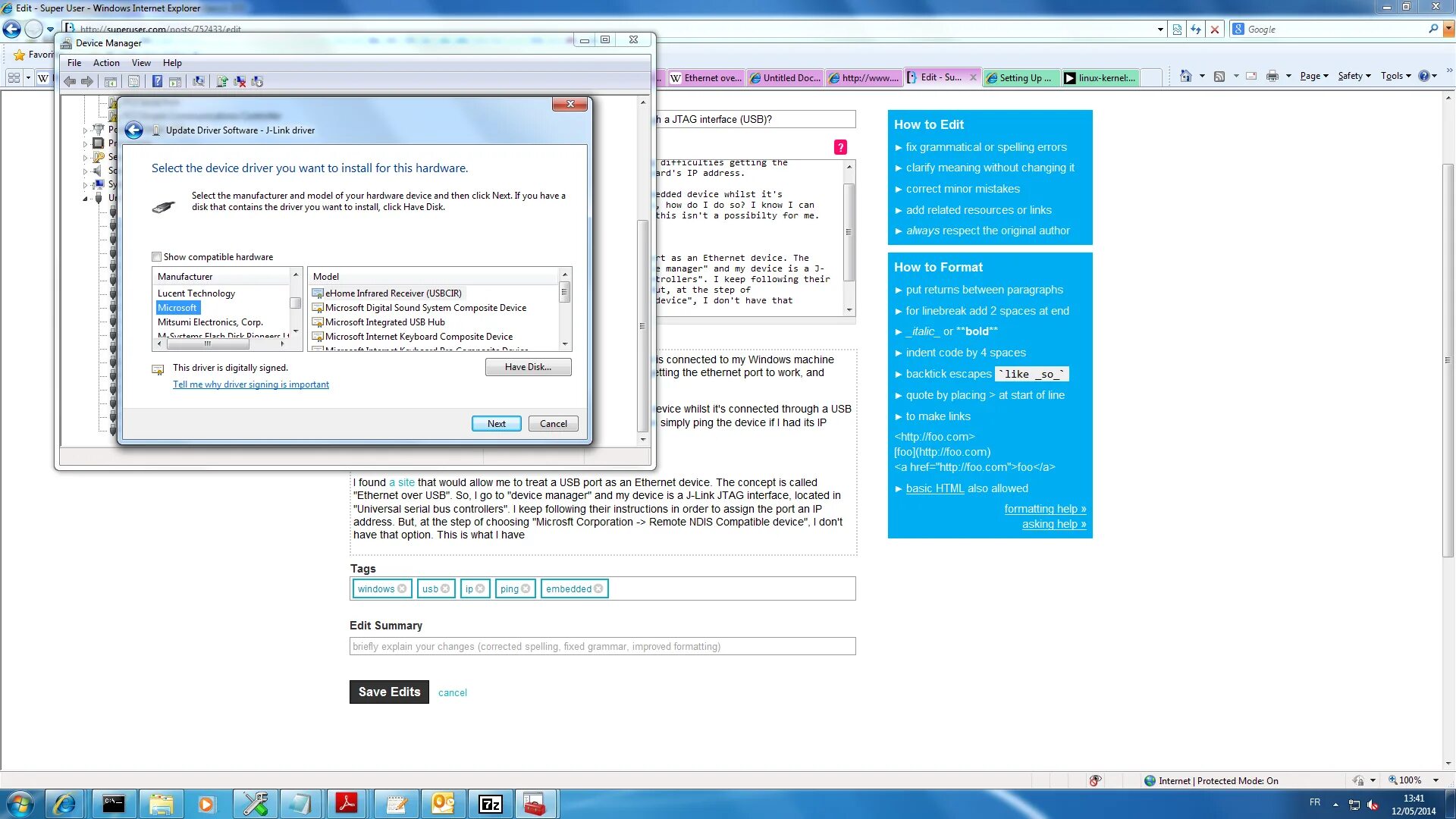This screenshot has width=1456, height=819.
Task: Click Next in driver wizard
Action: [496, 424]
